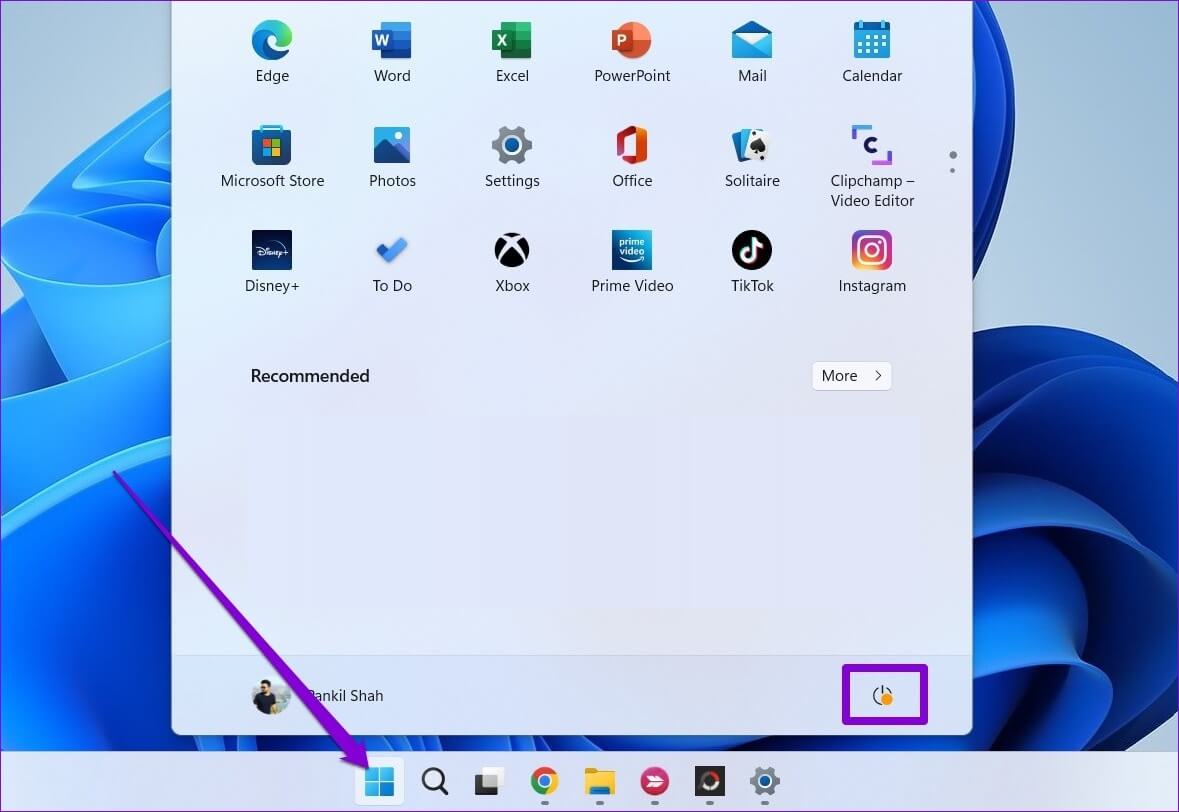This screenshot has height=812, width=1179.
Task: Launch Google Chrome from taskbar
Action: pyautogui.click(x=544, y=781)
